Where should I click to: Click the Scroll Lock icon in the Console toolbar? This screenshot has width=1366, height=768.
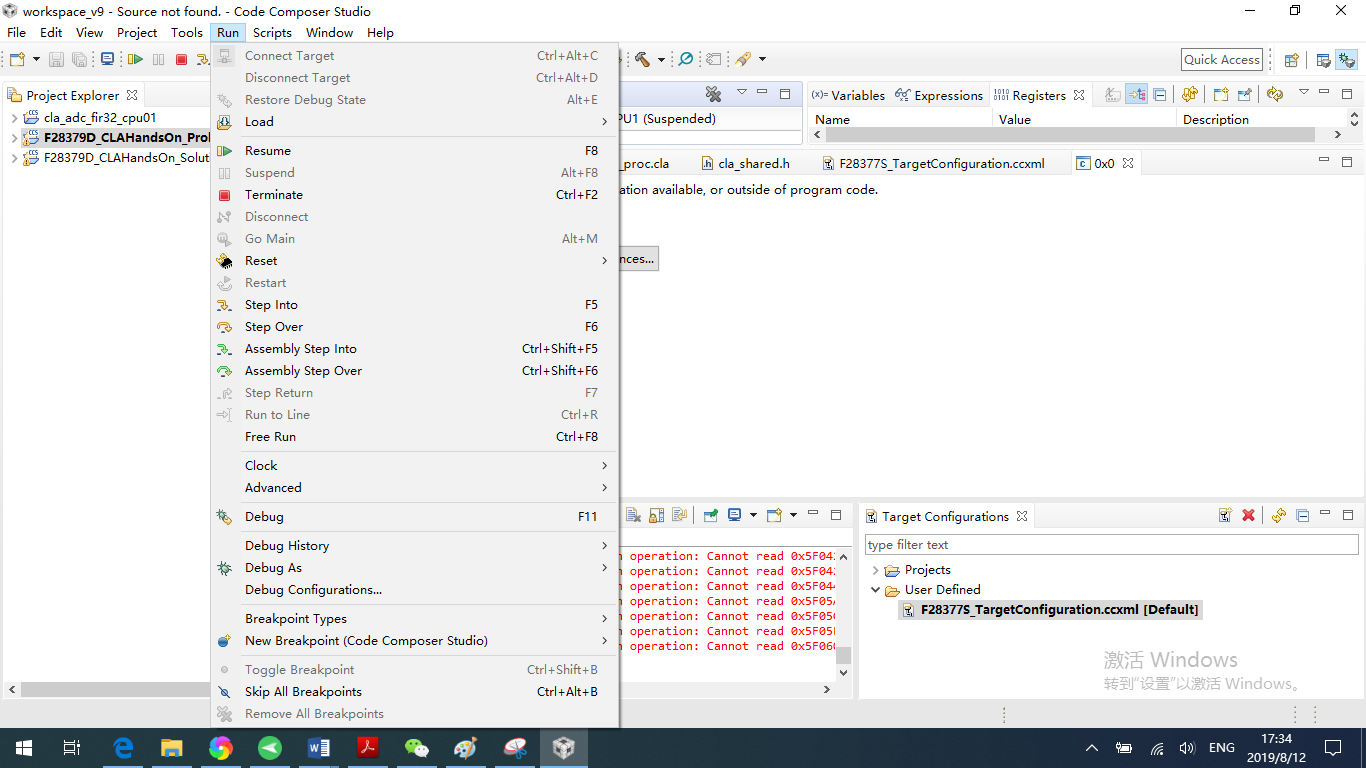pyautogui.click(x=655, y=515)
